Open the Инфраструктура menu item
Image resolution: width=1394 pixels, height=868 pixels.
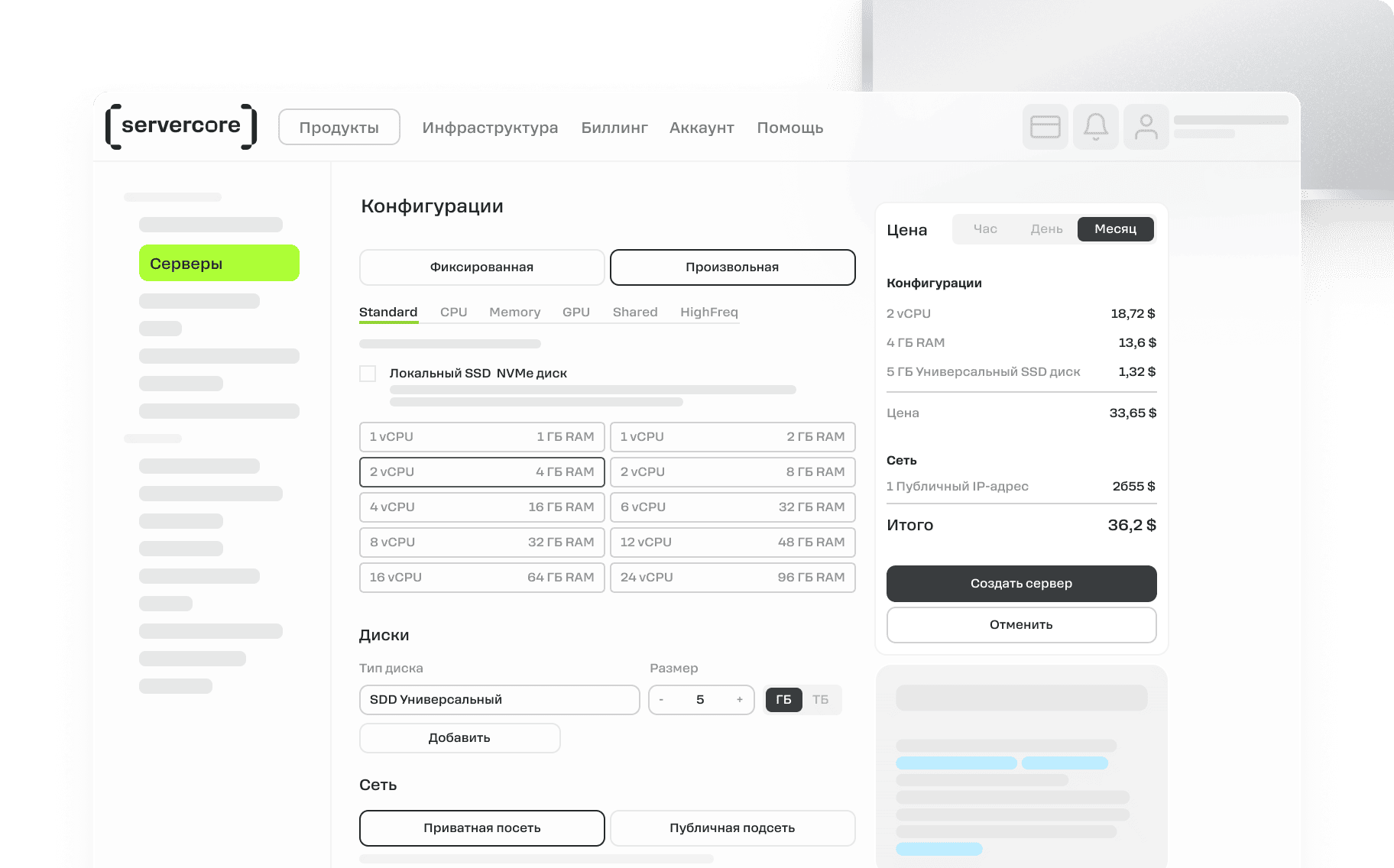(490, 128)
